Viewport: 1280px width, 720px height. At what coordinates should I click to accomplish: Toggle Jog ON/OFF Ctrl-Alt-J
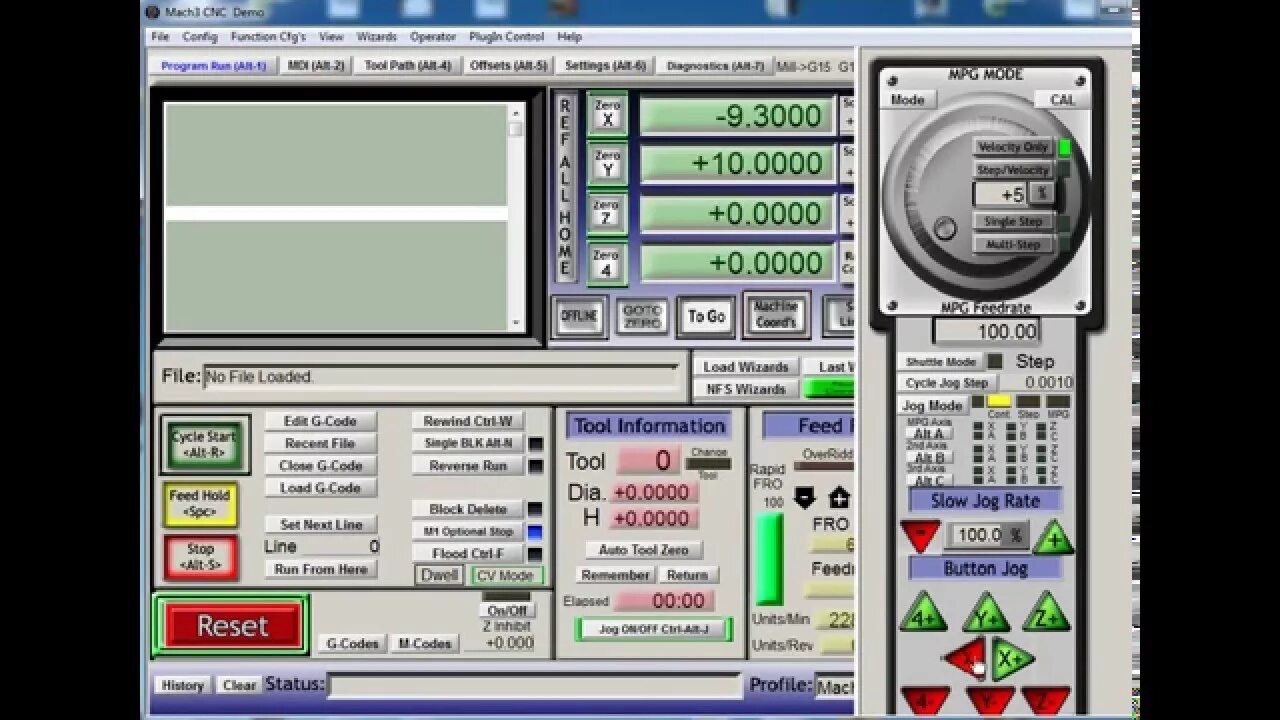654,629
